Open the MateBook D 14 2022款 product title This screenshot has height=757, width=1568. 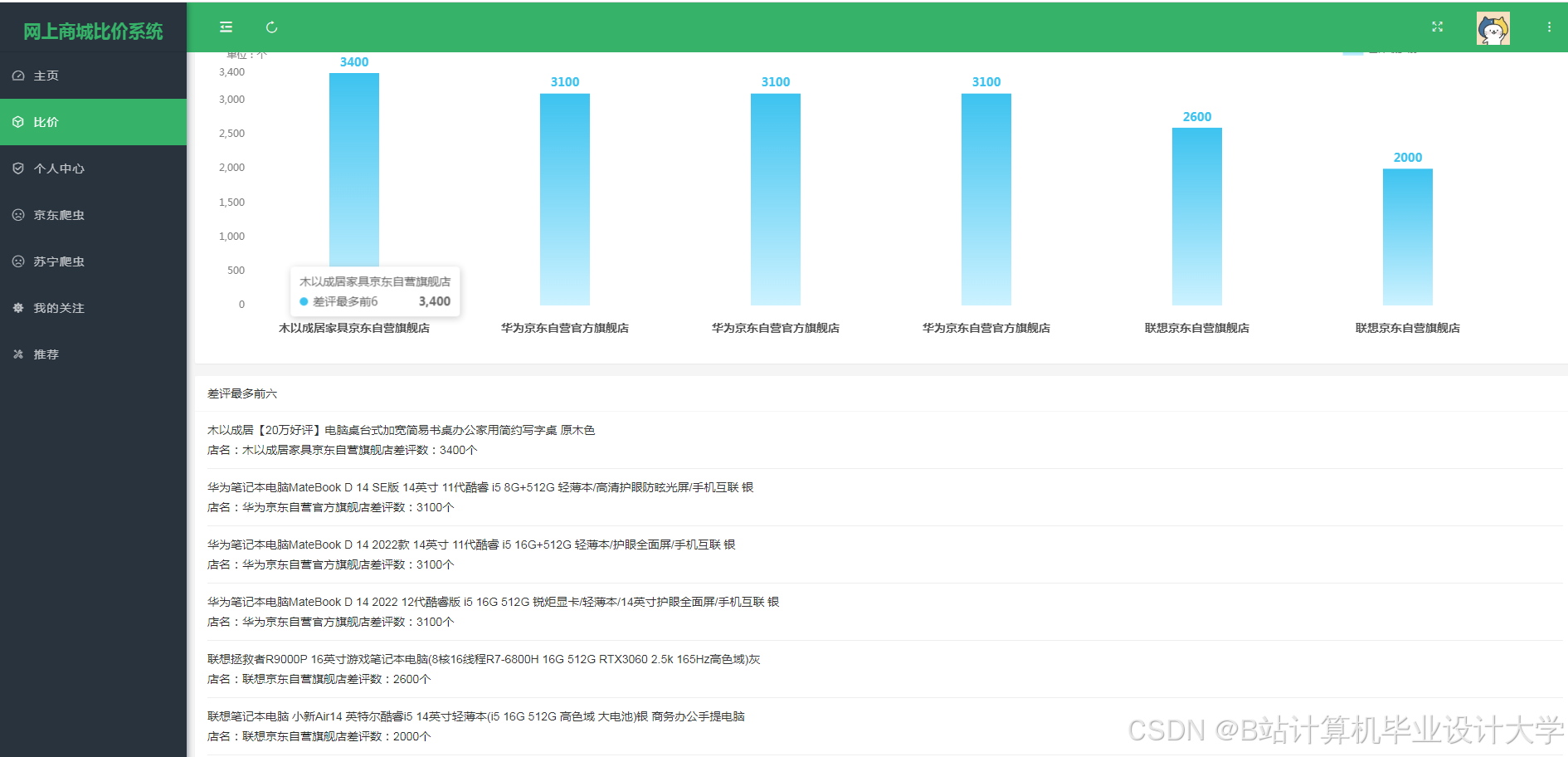[x=471, y=545]
